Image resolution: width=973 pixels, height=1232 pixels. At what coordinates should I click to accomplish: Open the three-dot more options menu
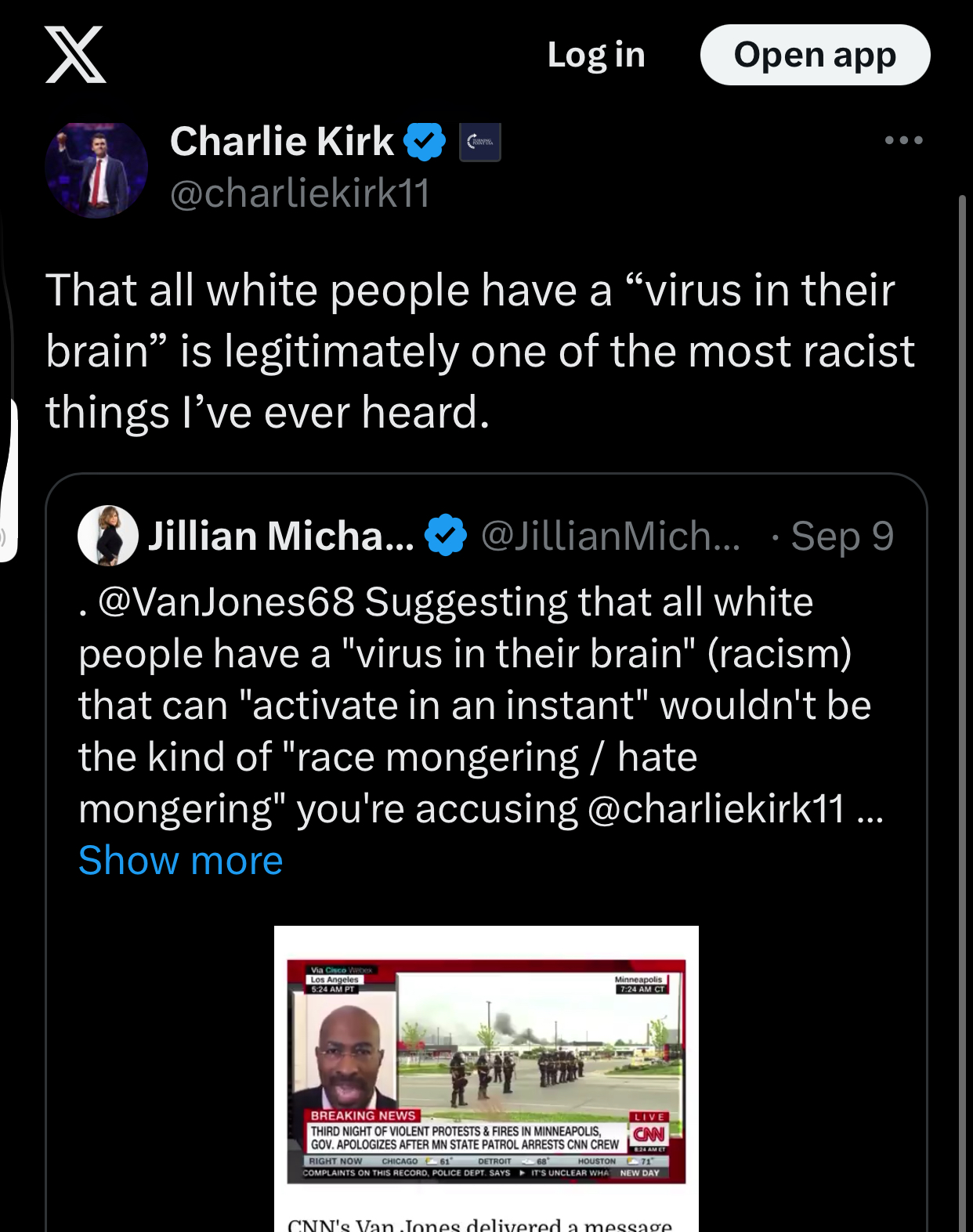903,140
